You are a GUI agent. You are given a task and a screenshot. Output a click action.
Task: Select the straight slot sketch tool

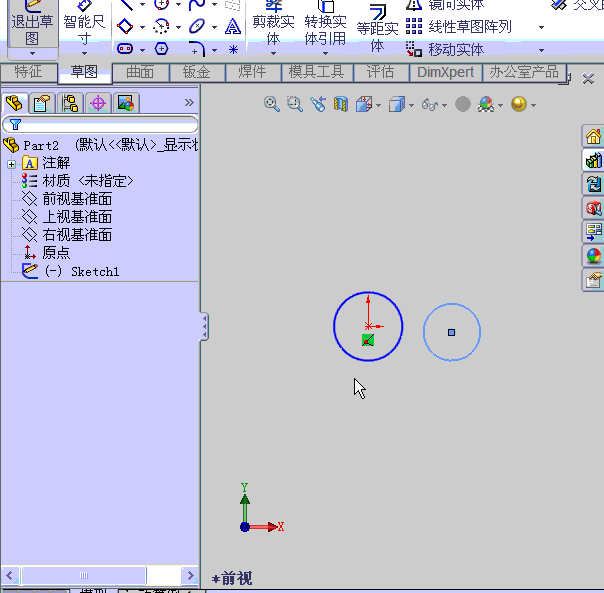point(125,49)
